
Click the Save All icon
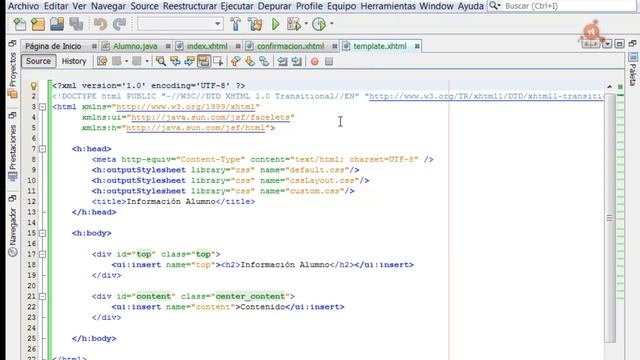pyautogui.click(x=76, y=24)
